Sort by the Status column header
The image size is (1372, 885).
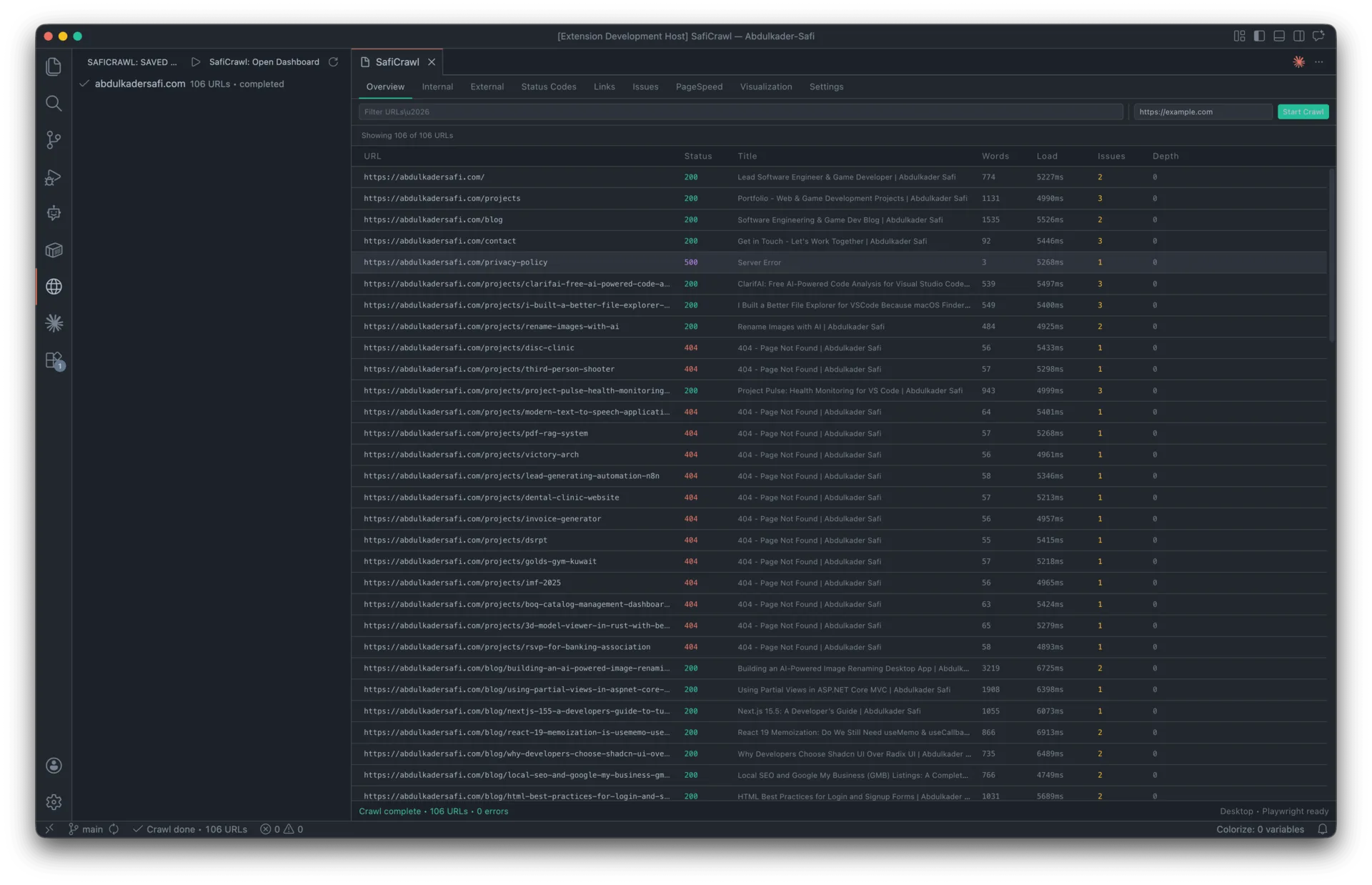point(698,156)
